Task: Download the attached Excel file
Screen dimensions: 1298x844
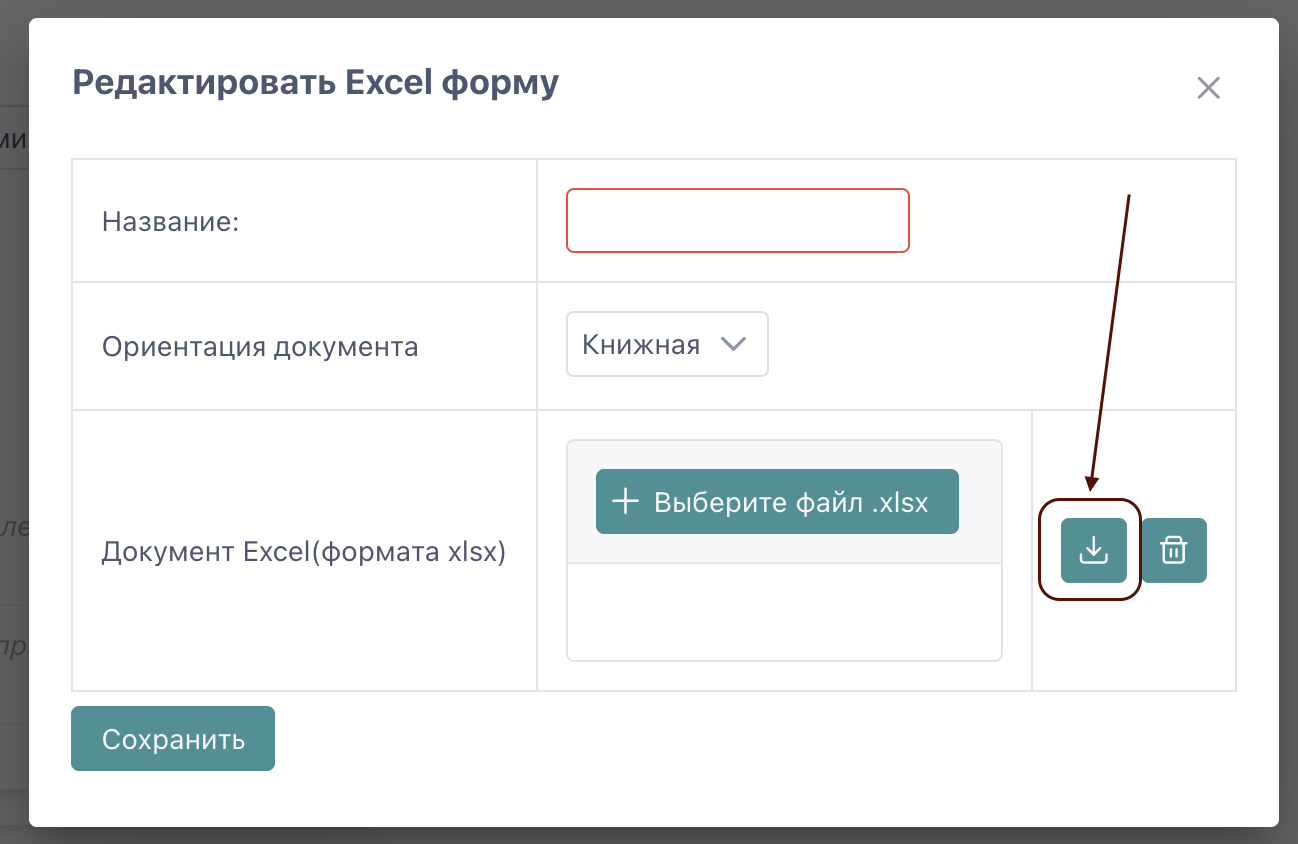Action: click(1093, 550)
